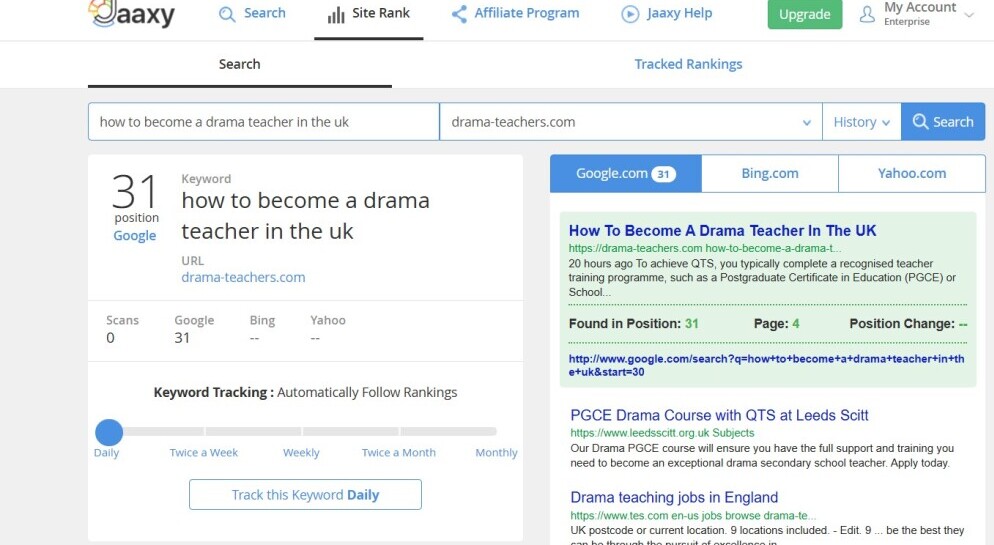
Task: Click the Google link under position 31
Action: pyautogui.click(x=134, y=236)
